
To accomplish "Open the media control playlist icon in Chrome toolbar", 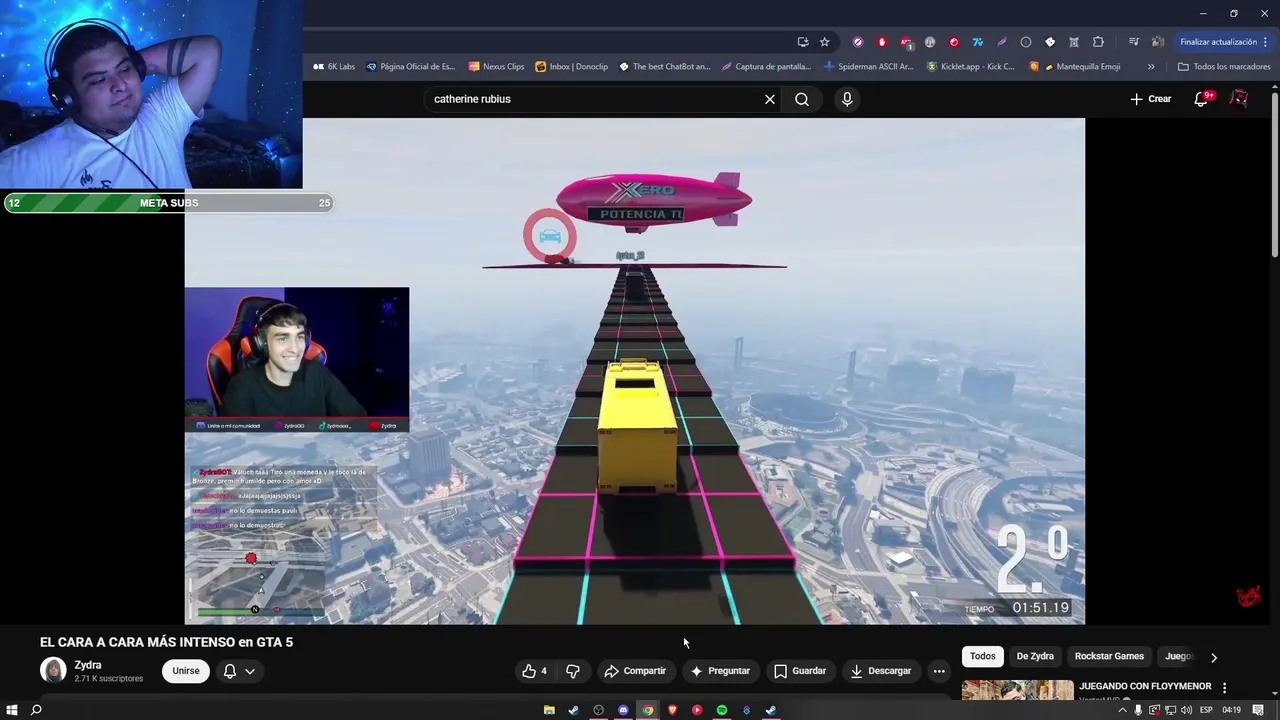I will pos(1133,42).
